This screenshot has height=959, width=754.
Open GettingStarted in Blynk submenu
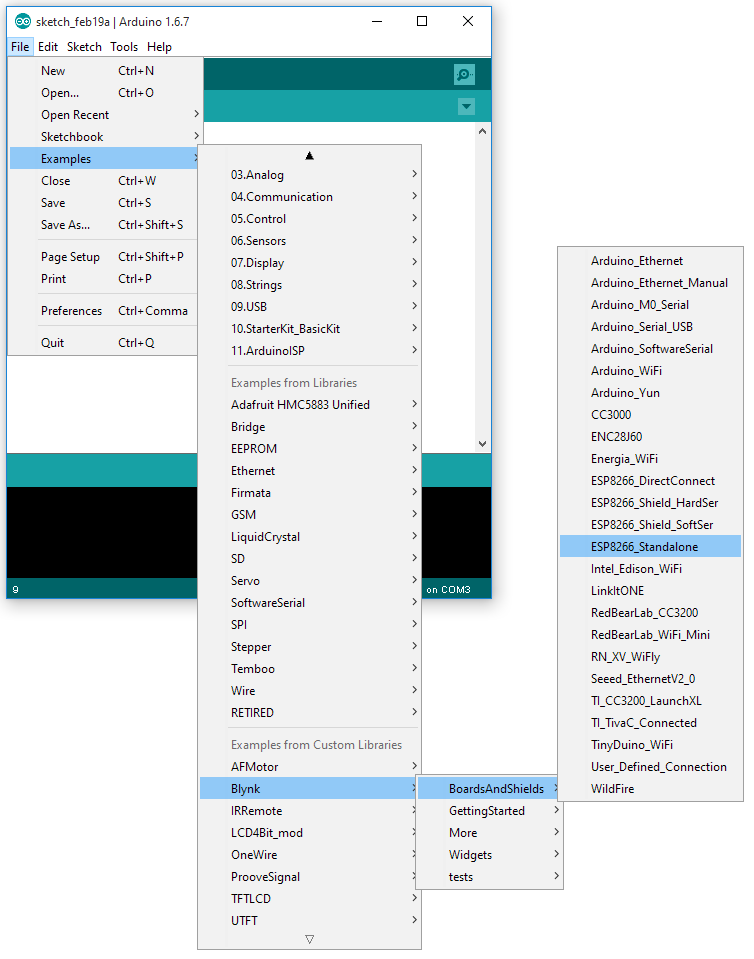(x=489, y=811)
